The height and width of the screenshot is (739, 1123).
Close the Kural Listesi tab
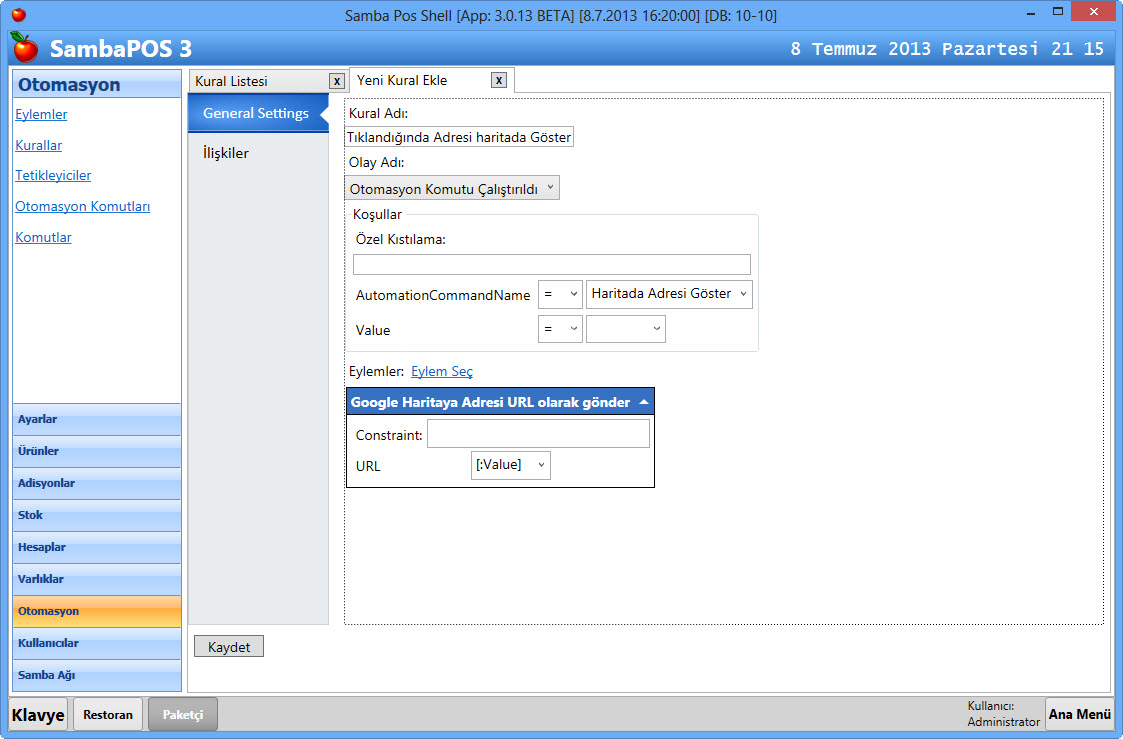(337, 81)
